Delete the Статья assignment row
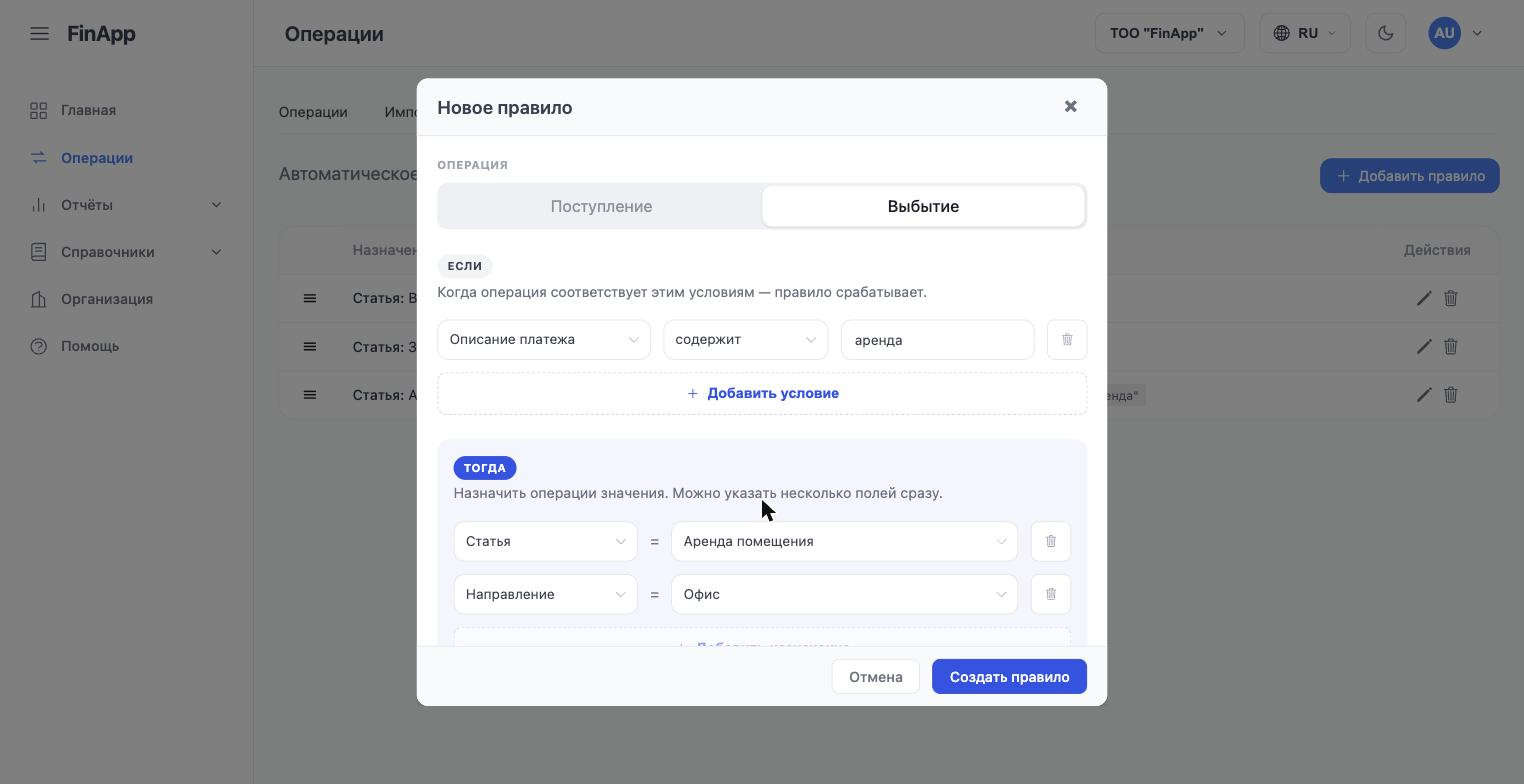The image size is (1524, 784). click(1051, 541)
